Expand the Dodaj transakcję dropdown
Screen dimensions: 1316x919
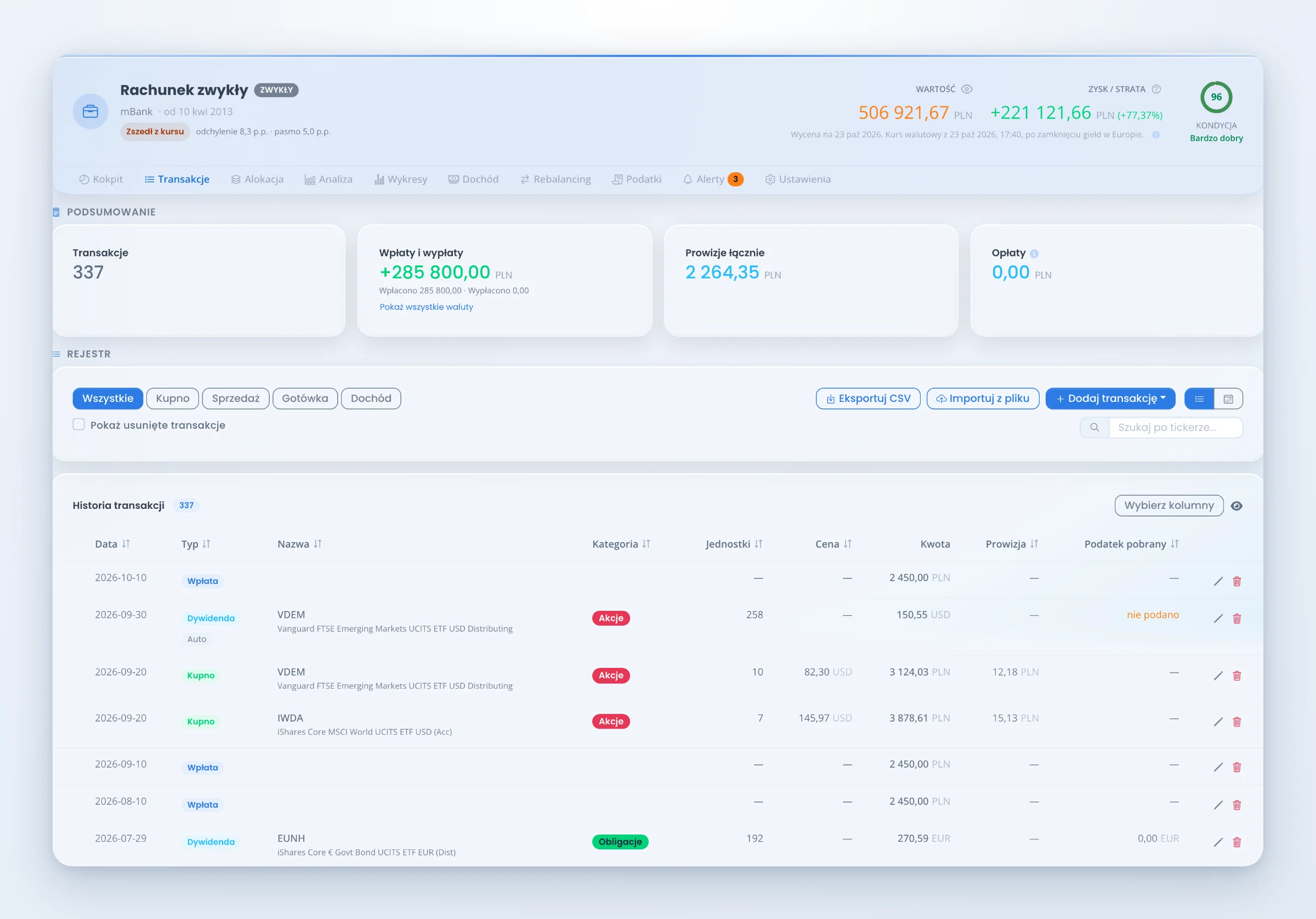point(1110,399)
